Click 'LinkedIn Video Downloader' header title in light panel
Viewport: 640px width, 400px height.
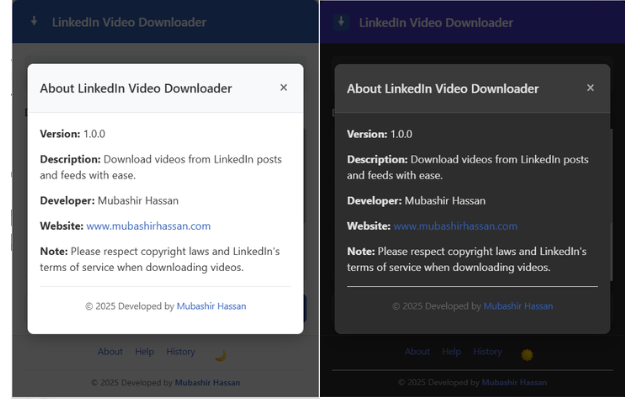point(129,22)
